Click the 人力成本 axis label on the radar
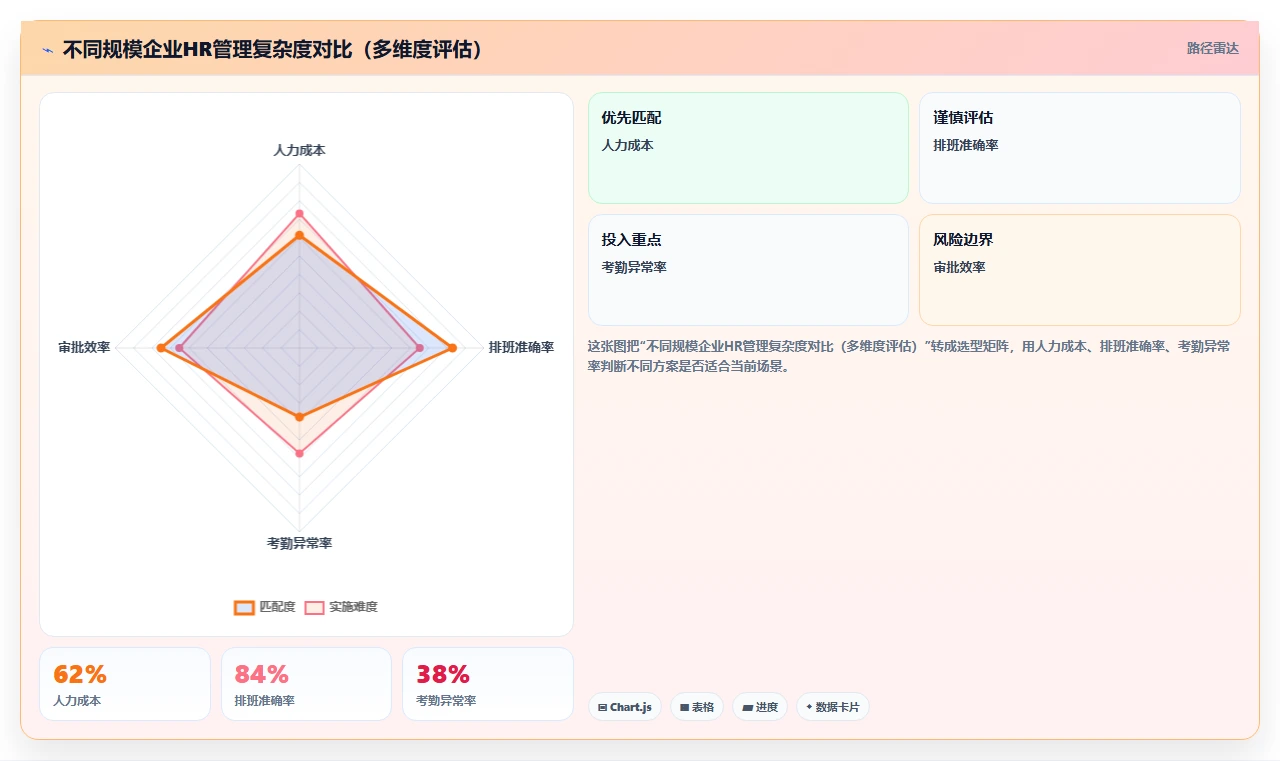This screenshot has height=761, width=1280. click(299, 150)
